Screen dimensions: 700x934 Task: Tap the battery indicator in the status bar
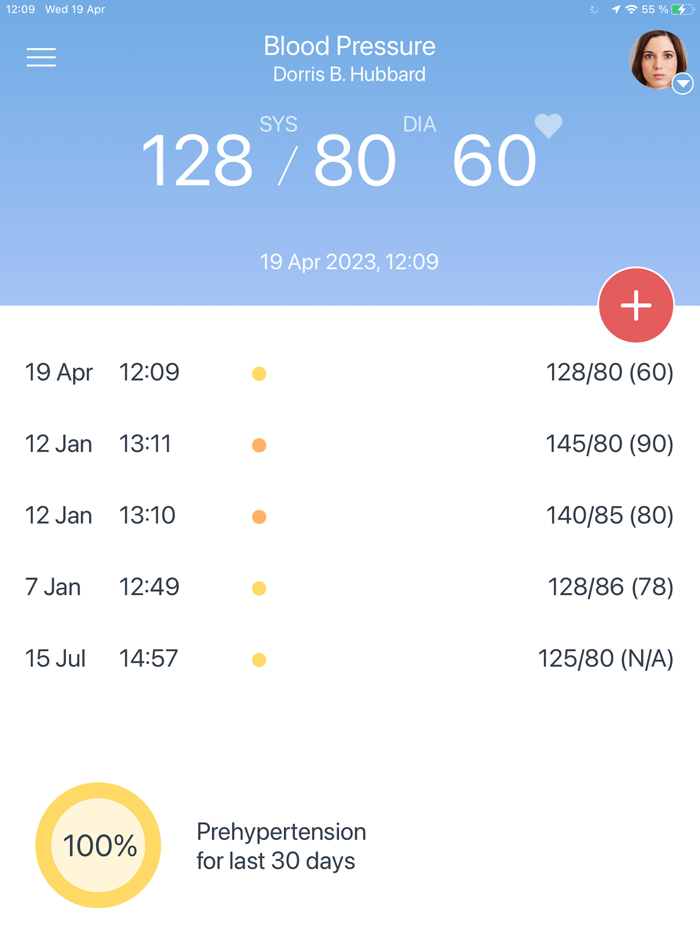click(x=679, y=9)
